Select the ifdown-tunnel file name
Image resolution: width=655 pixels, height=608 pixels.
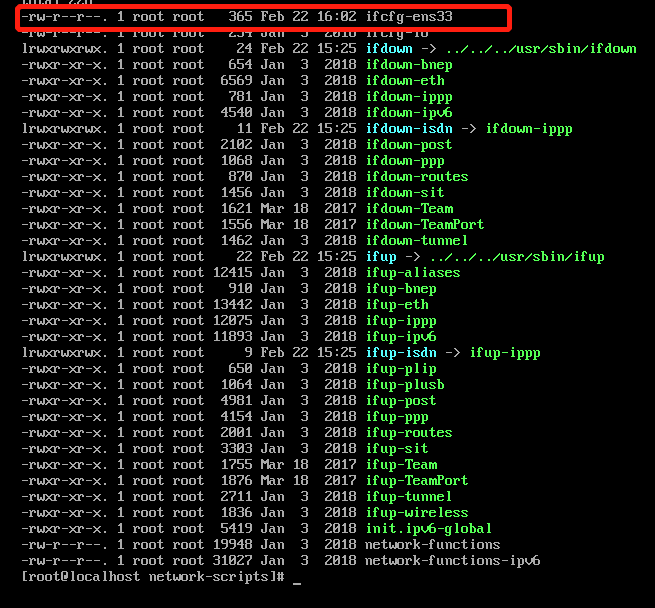[417, 241]
